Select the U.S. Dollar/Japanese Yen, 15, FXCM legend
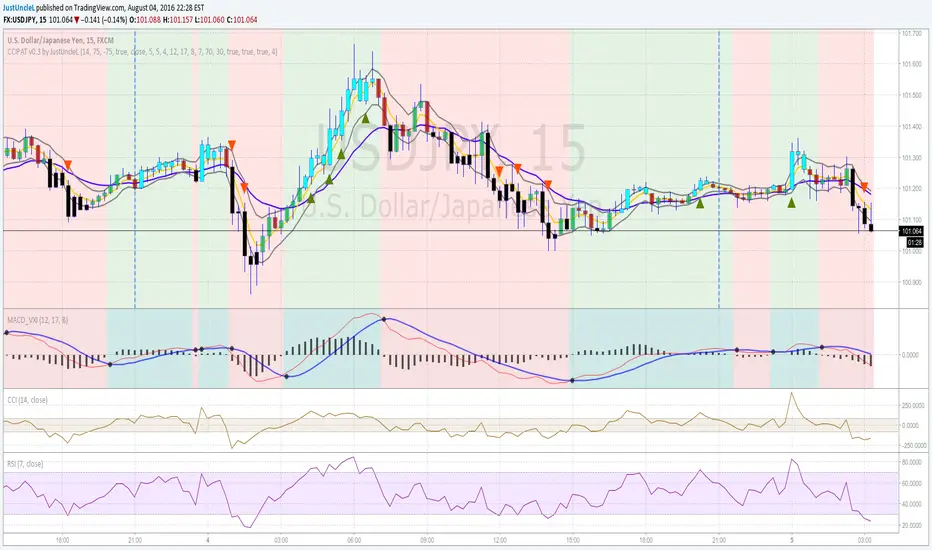Image resolution: width=932 pixels, height=550 pixels. coord(61,40)
